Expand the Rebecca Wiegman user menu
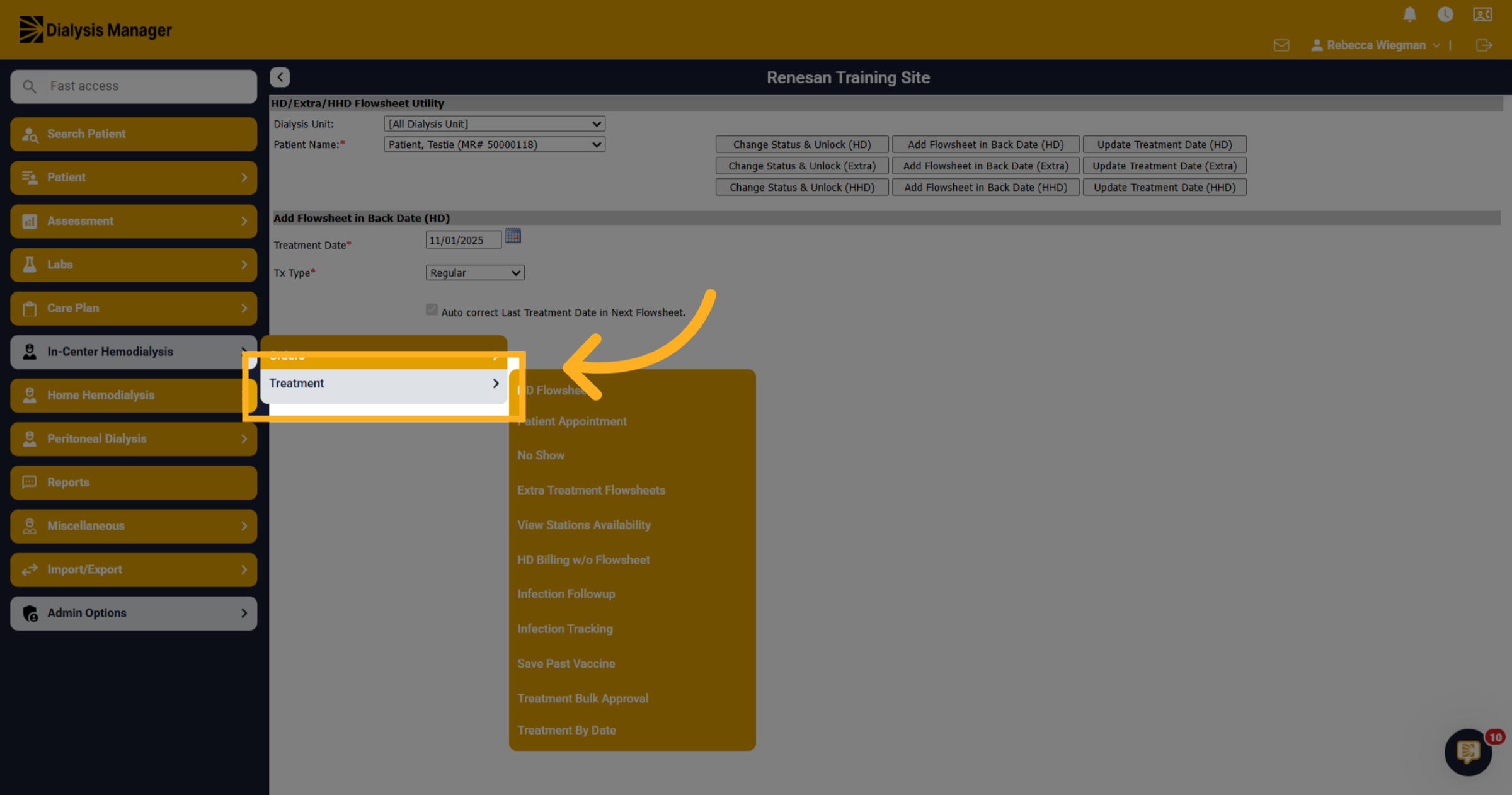This screenshot has height=795, width=1512. click(x=1375, y=45)
